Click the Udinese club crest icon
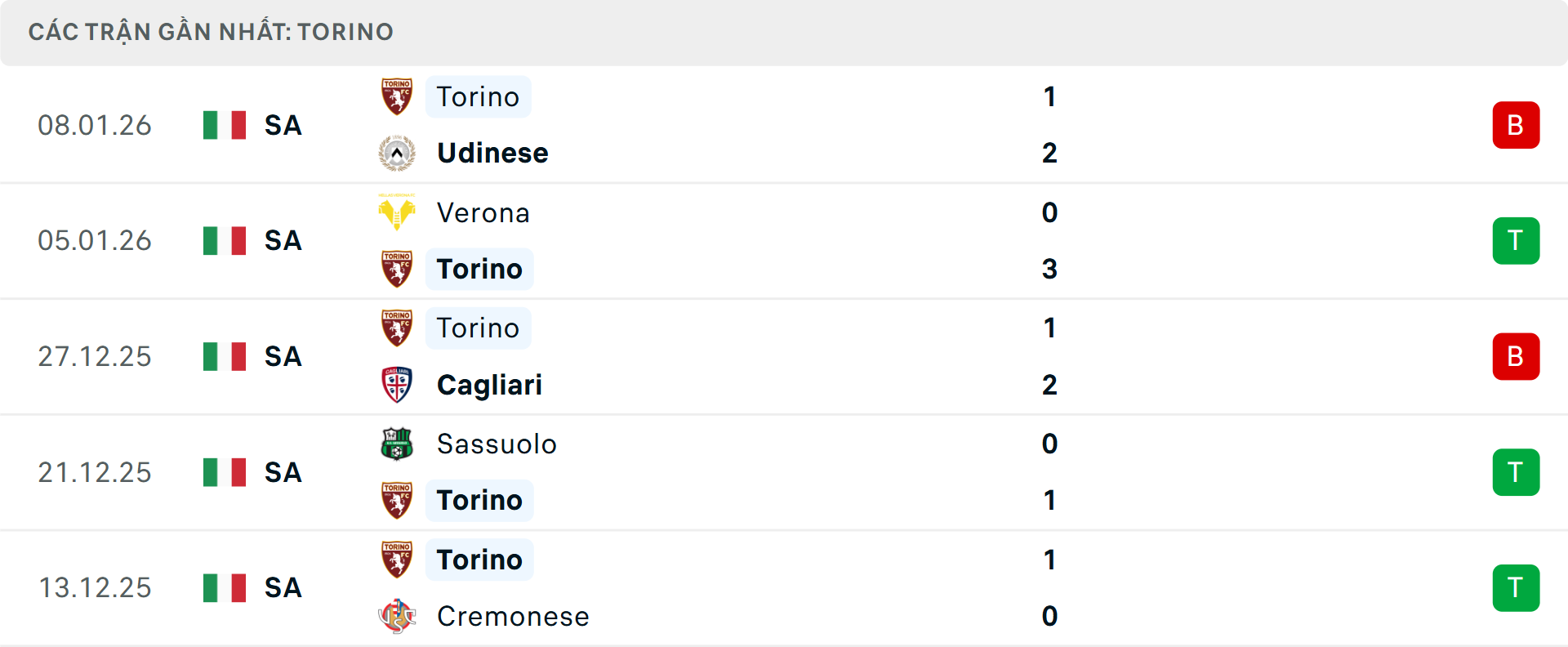 pyautogui.click(x=397, y=153)
